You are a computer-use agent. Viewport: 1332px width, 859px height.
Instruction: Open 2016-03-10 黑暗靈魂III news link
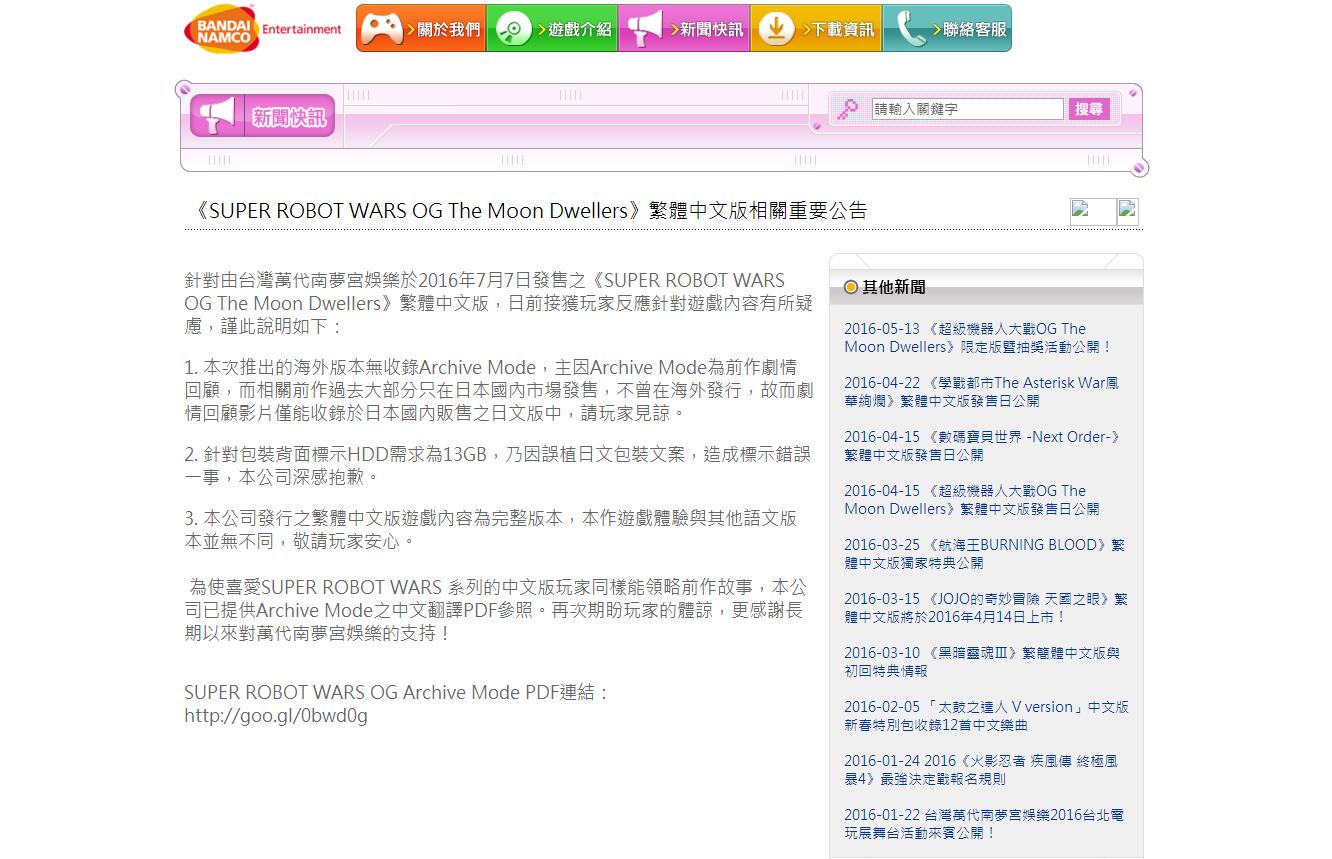click(x=981, y=662)
